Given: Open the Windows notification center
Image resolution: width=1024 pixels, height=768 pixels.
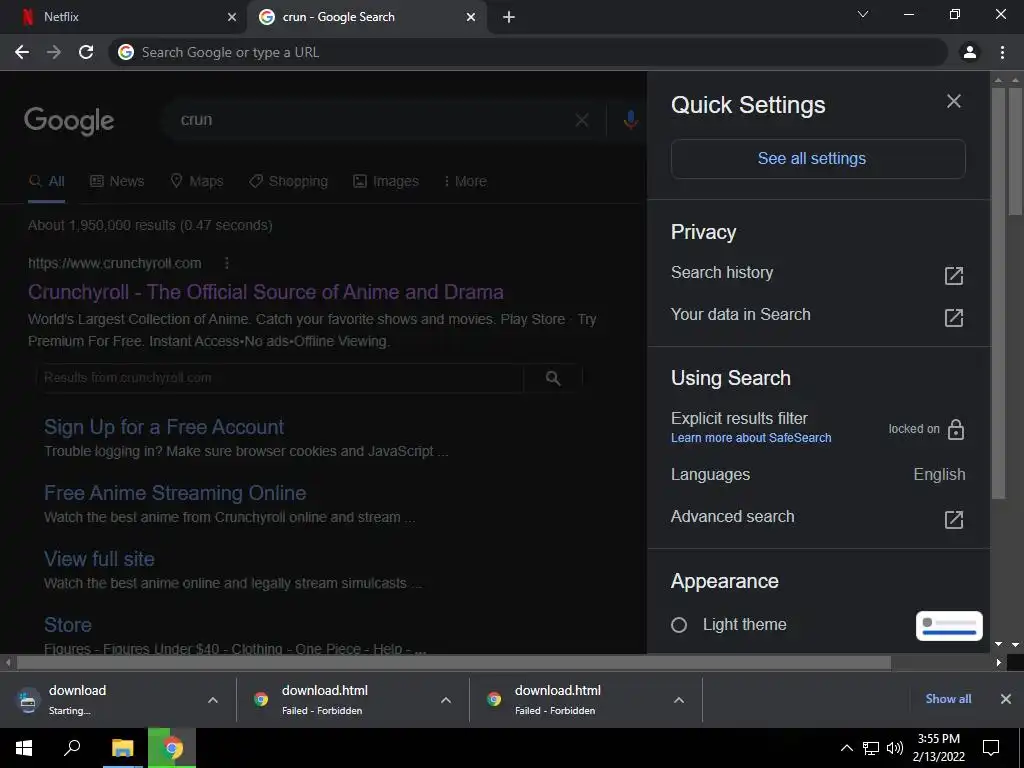Looking at the screenshot, I should (991, 748).
